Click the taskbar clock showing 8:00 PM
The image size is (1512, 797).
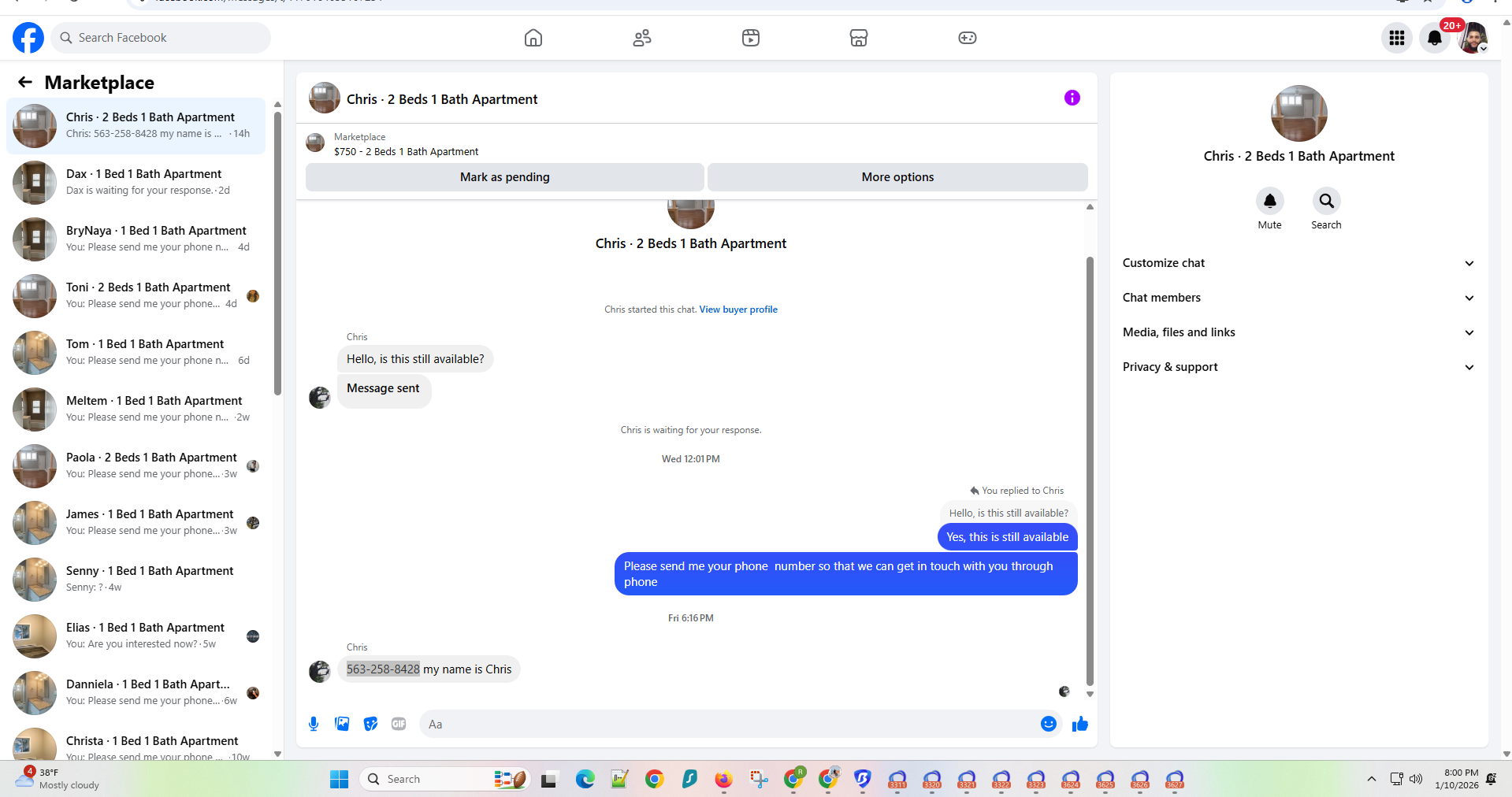pos(1457,779)
